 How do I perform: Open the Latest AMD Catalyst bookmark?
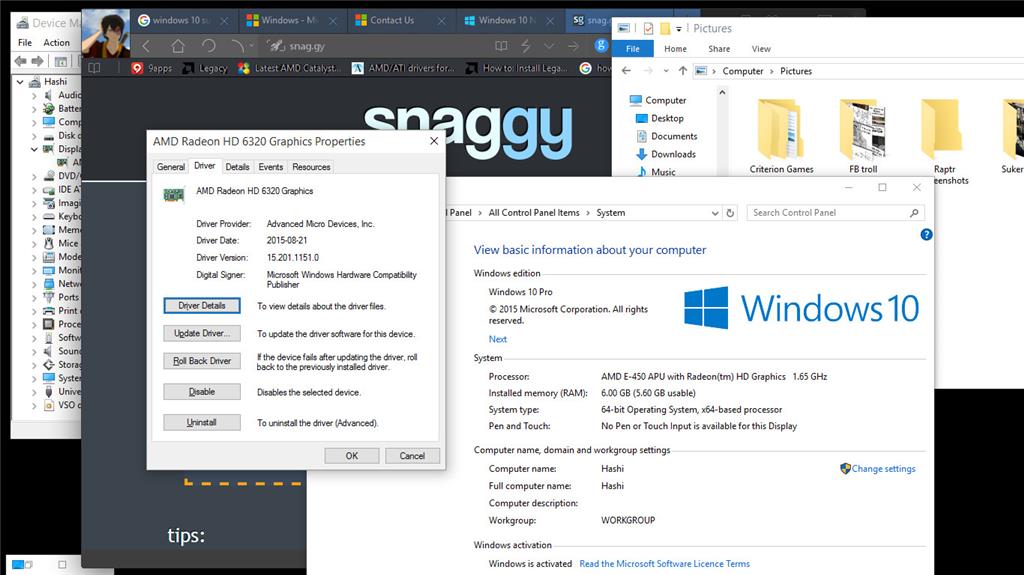[x=289, y=68]
